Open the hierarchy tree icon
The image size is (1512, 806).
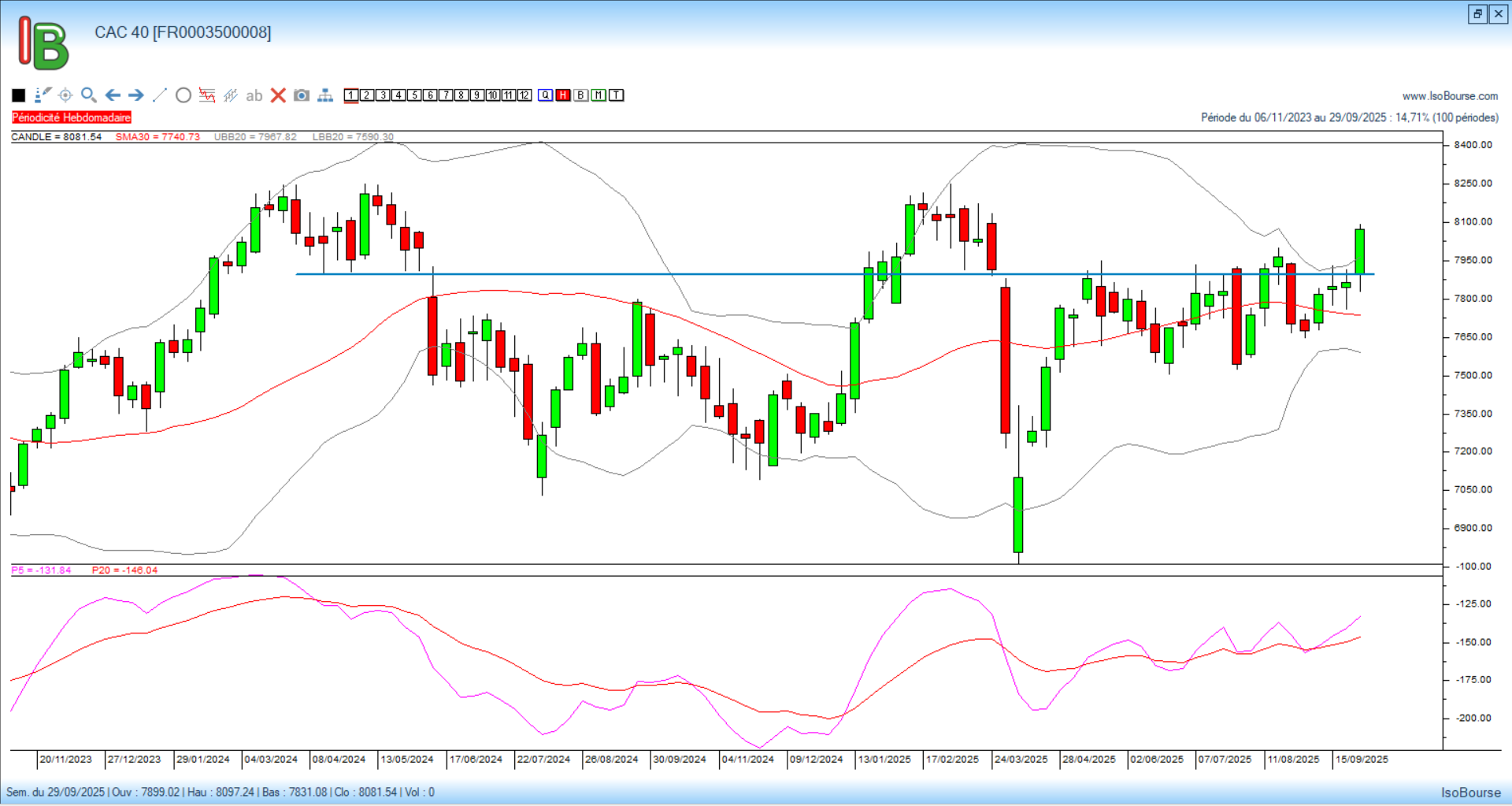click(x=325, y=95)
